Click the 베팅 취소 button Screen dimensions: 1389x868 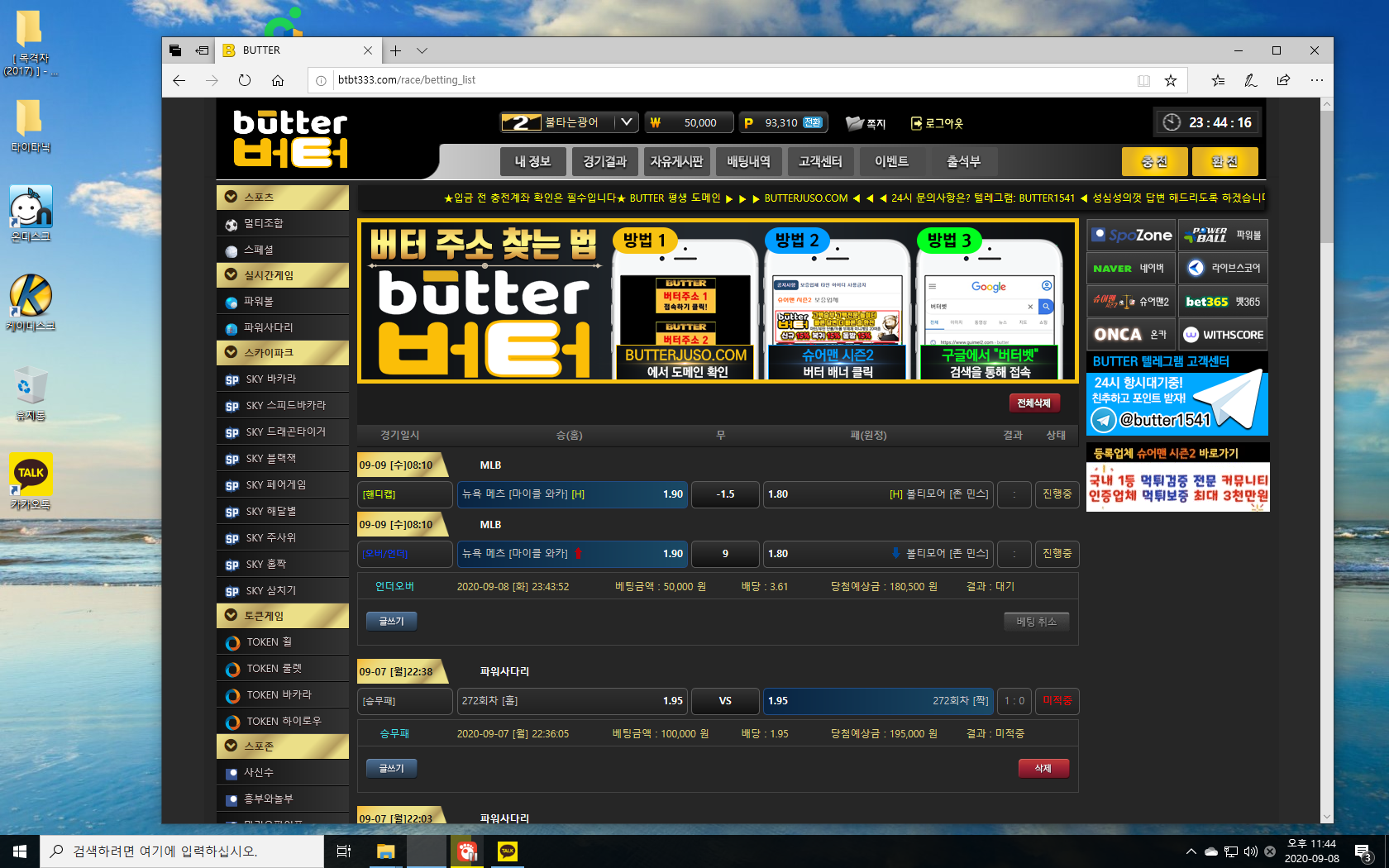point(1036,622)
